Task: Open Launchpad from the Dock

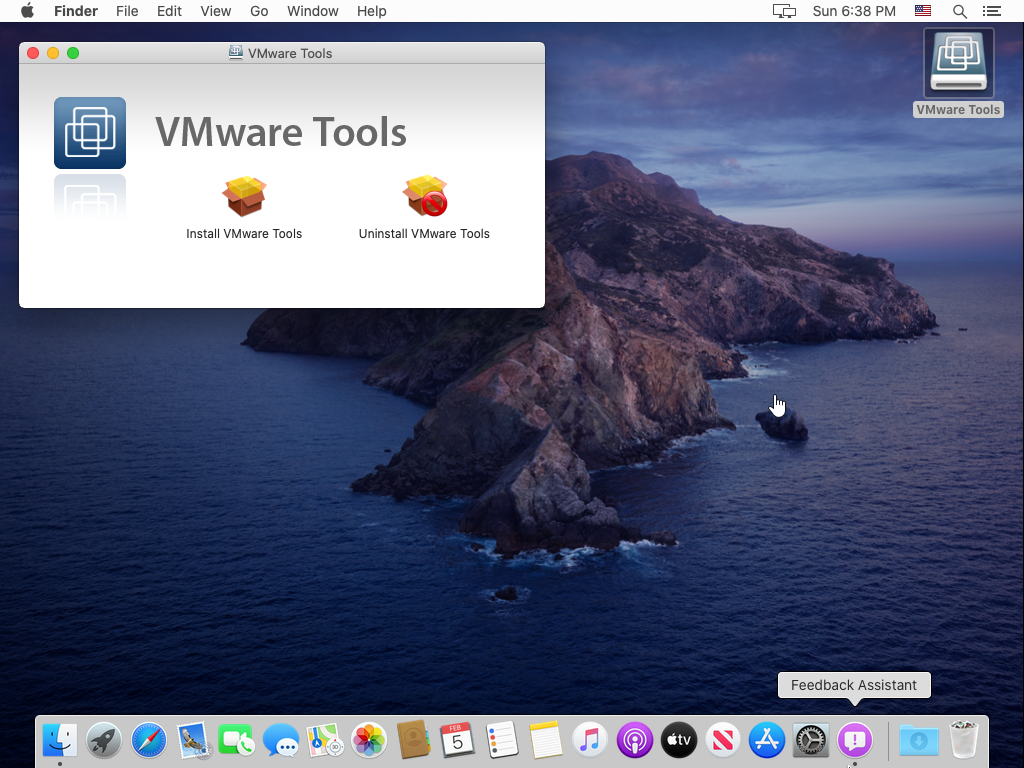Action: pos(104,740)
